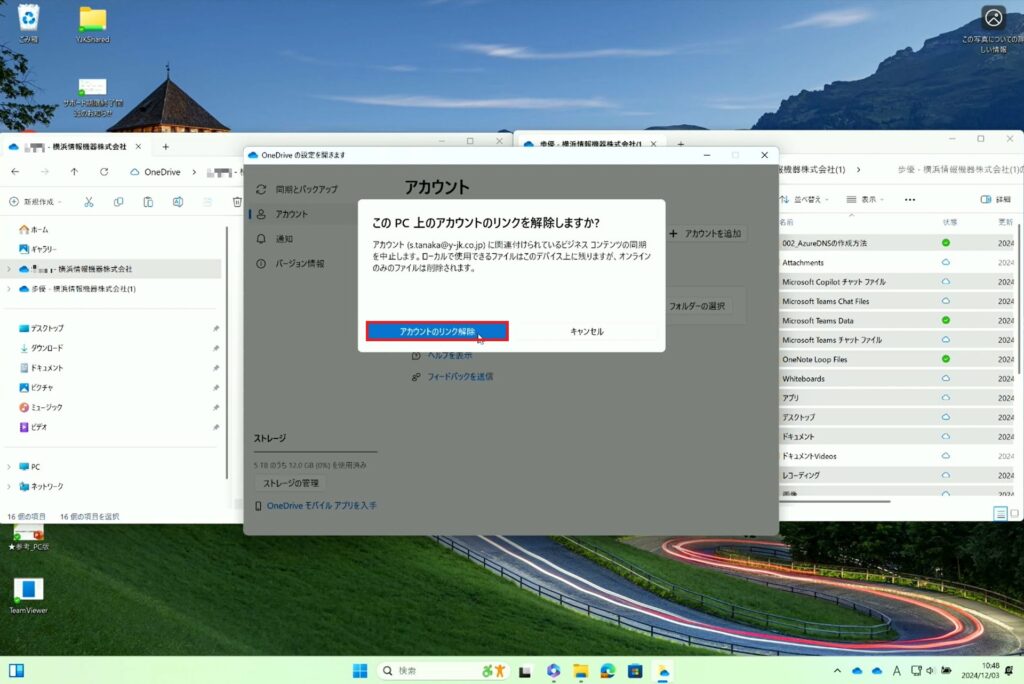Go up one level in left Explorer
Viewport: 1024px width, 684px height.
coord(74,172)
